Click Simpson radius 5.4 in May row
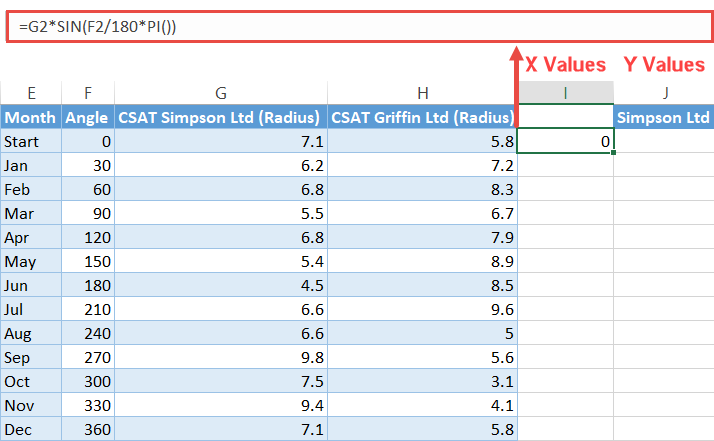 [221, 262]
